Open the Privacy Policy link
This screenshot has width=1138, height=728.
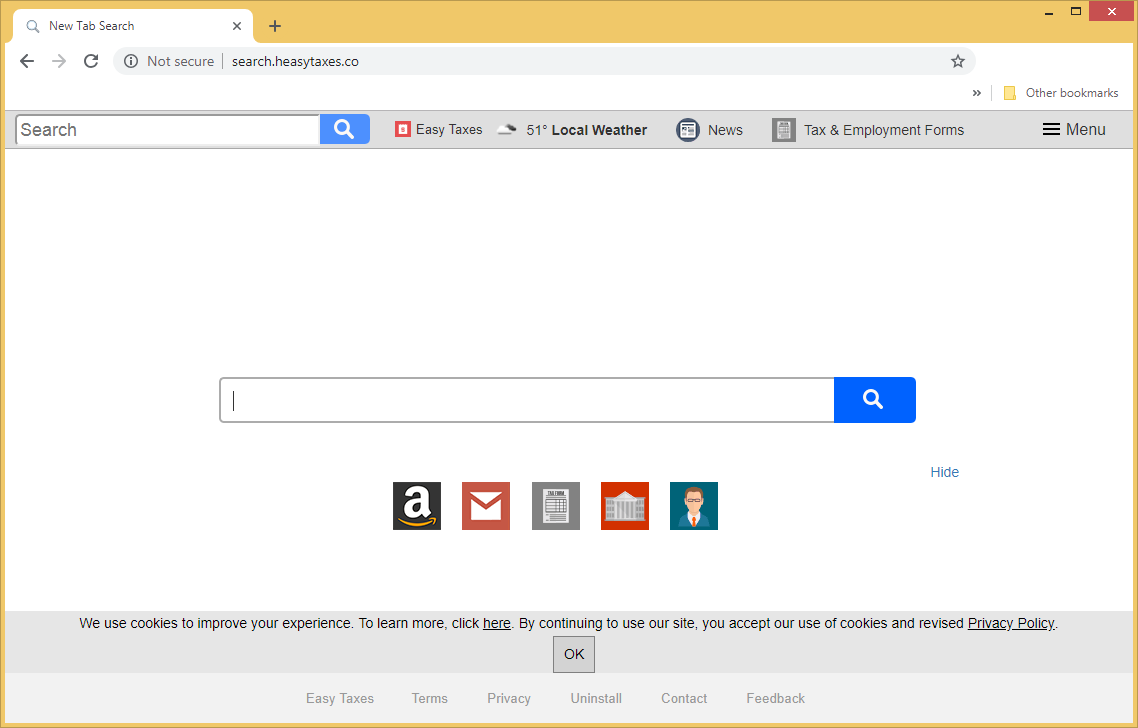(1011, 623)
